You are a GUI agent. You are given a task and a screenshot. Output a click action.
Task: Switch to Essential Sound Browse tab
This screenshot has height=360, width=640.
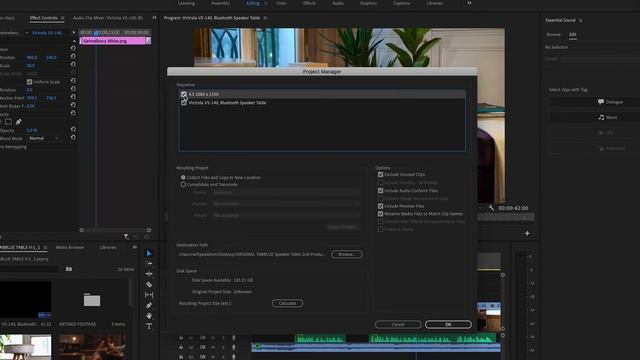[x=553, y=35]
